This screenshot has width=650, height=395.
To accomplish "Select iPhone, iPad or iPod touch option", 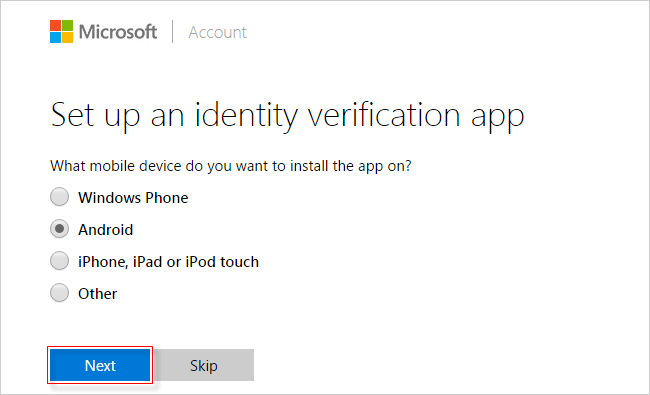I will point(59,261).
